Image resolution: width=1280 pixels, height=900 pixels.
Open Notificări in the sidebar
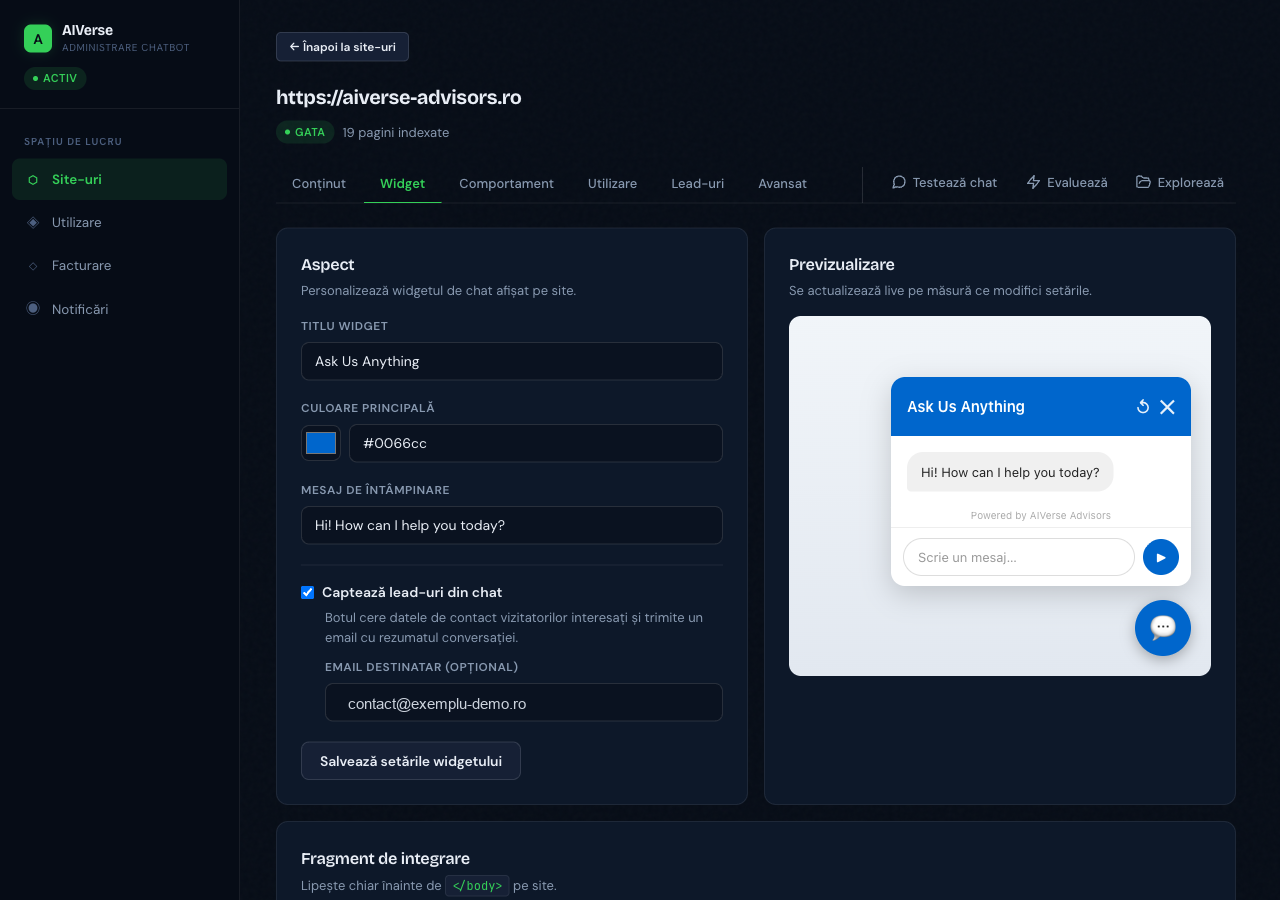(x=119, y=309)
